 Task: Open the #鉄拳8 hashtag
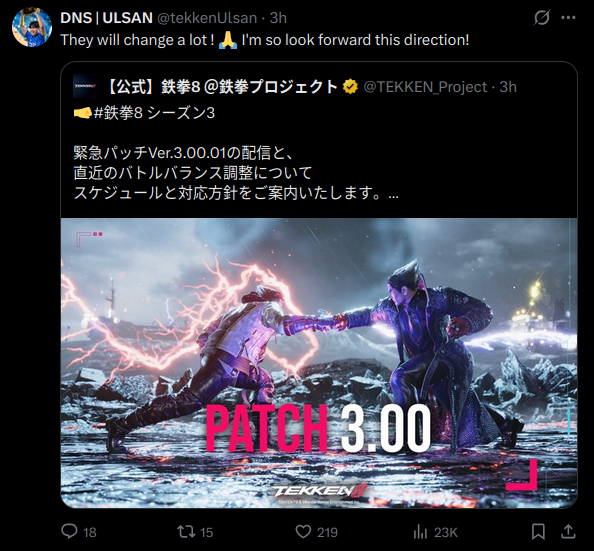[118, 113]
